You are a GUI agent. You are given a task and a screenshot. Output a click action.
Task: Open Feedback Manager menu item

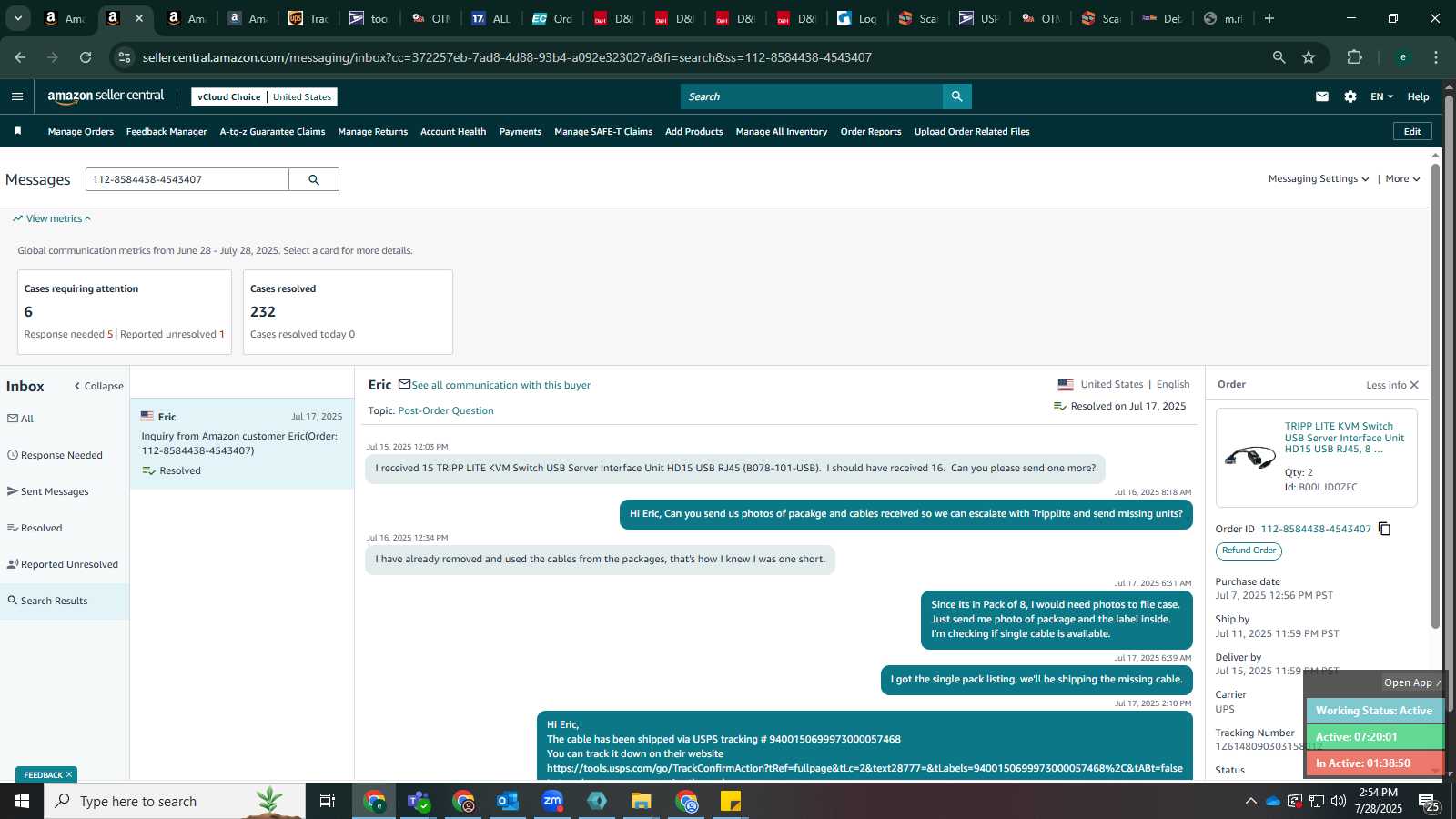pyautogui.click(x=167, y=132)
